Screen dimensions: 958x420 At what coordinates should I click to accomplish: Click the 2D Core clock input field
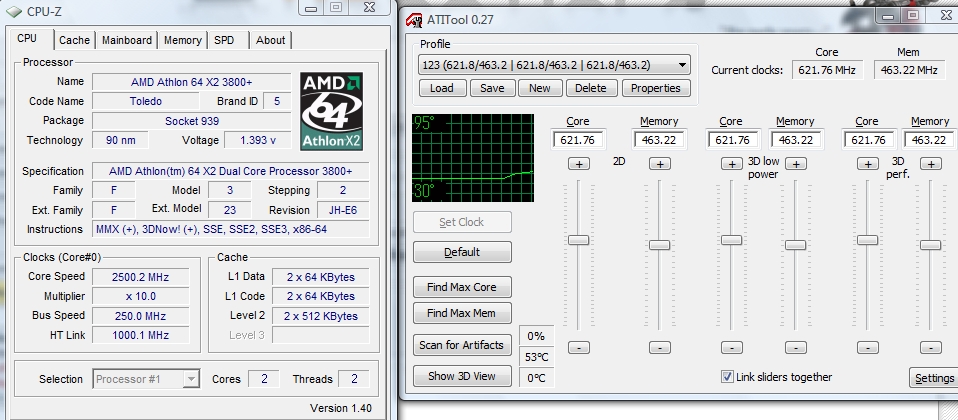[578, 140]
